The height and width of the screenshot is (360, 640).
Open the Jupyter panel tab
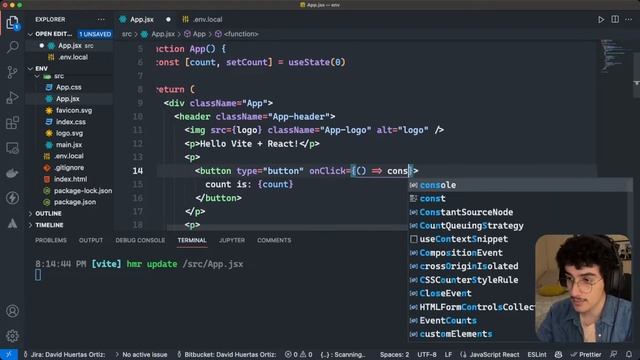[232, 240]
